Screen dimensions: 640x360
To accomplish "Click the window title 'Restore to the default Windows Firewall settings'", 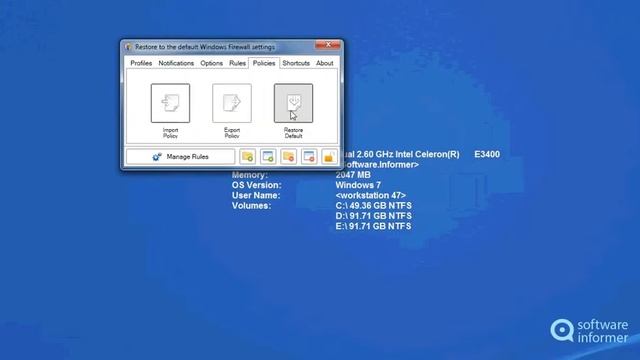I will [205, 47].
